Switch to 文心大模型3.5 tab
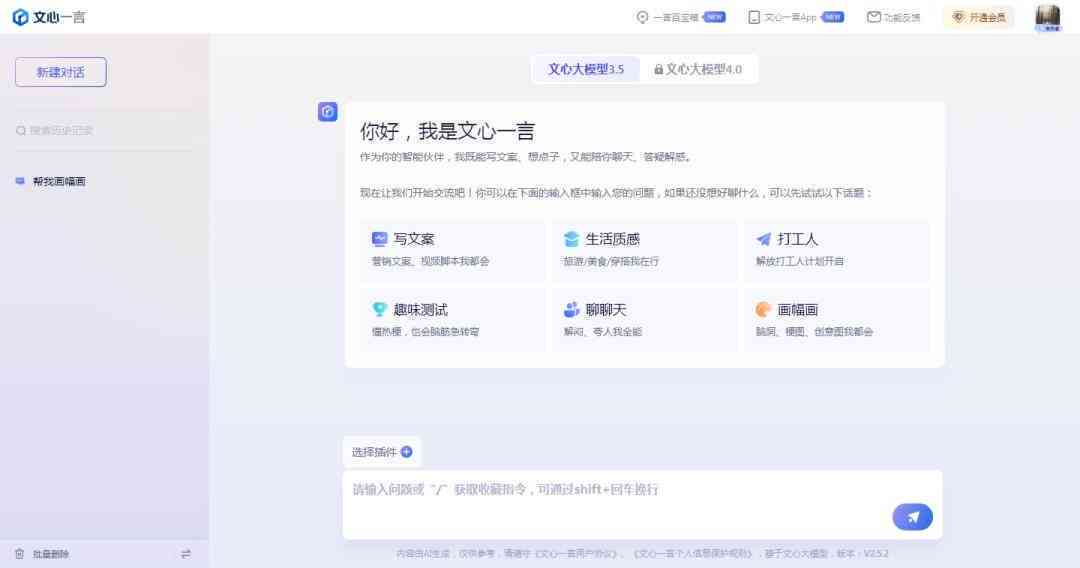1080x568 pixels. click(x=586, y=70)
